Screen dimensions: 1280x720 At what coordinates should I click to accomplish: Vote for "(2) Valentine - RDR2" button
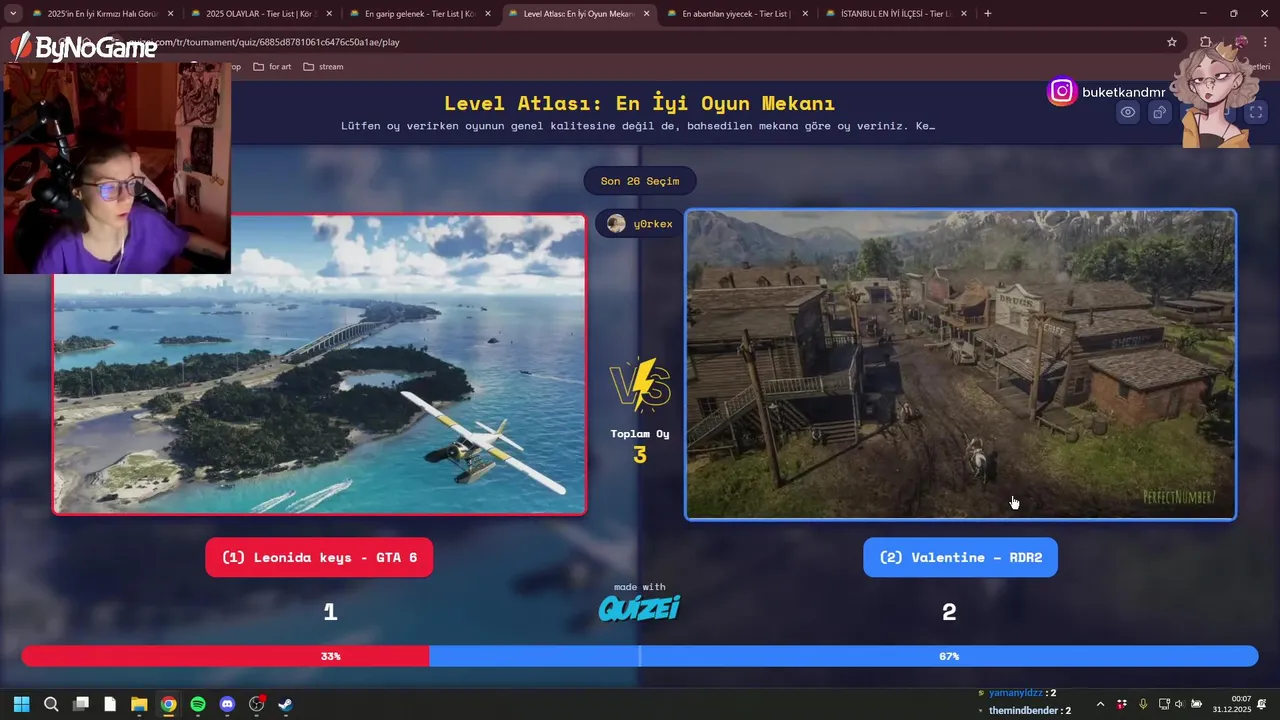960,557
